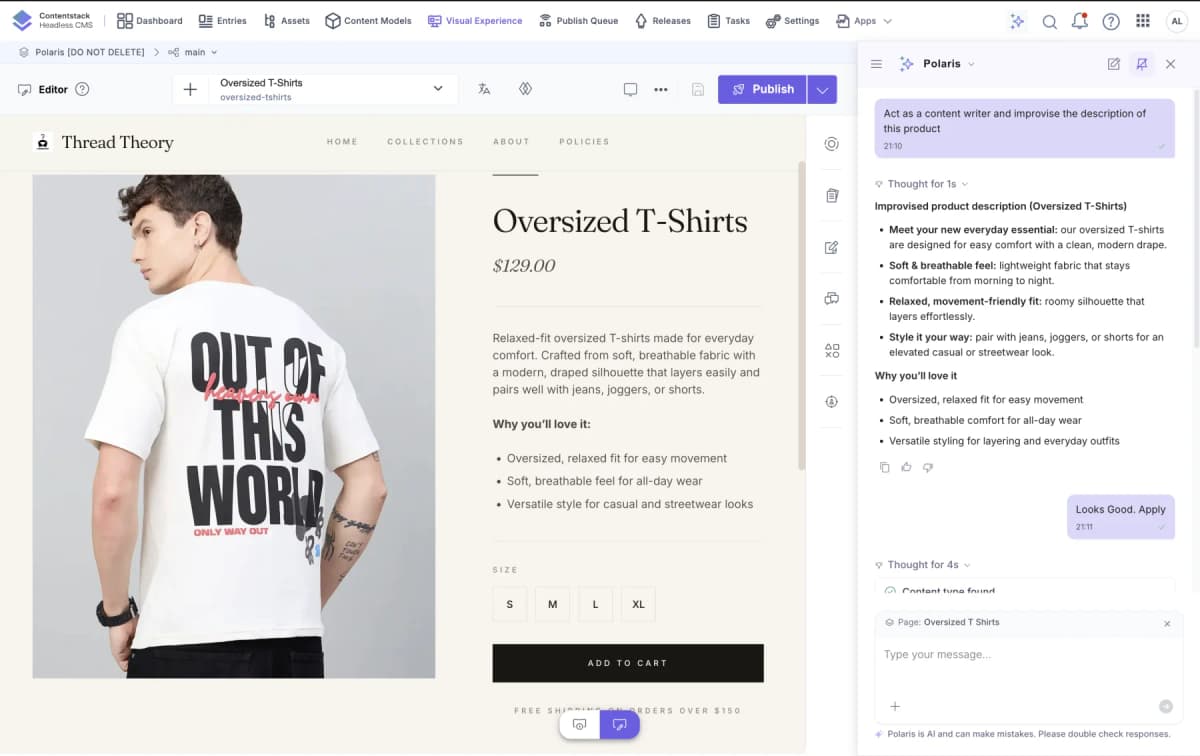Expand the 'Thought for 1s' section
This screenshot has height=756, width=1200.
coord(921,184)
